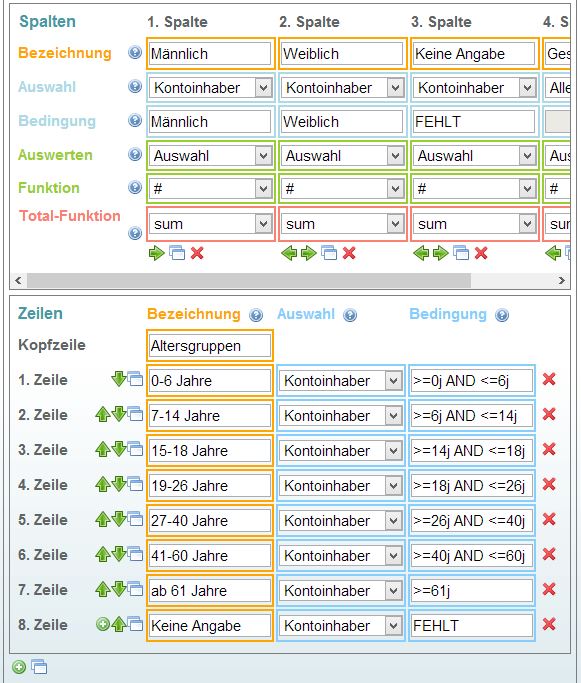Delete the 3. Spalte column
Viewport: 581px width, 683px height.
click(481, 253)
